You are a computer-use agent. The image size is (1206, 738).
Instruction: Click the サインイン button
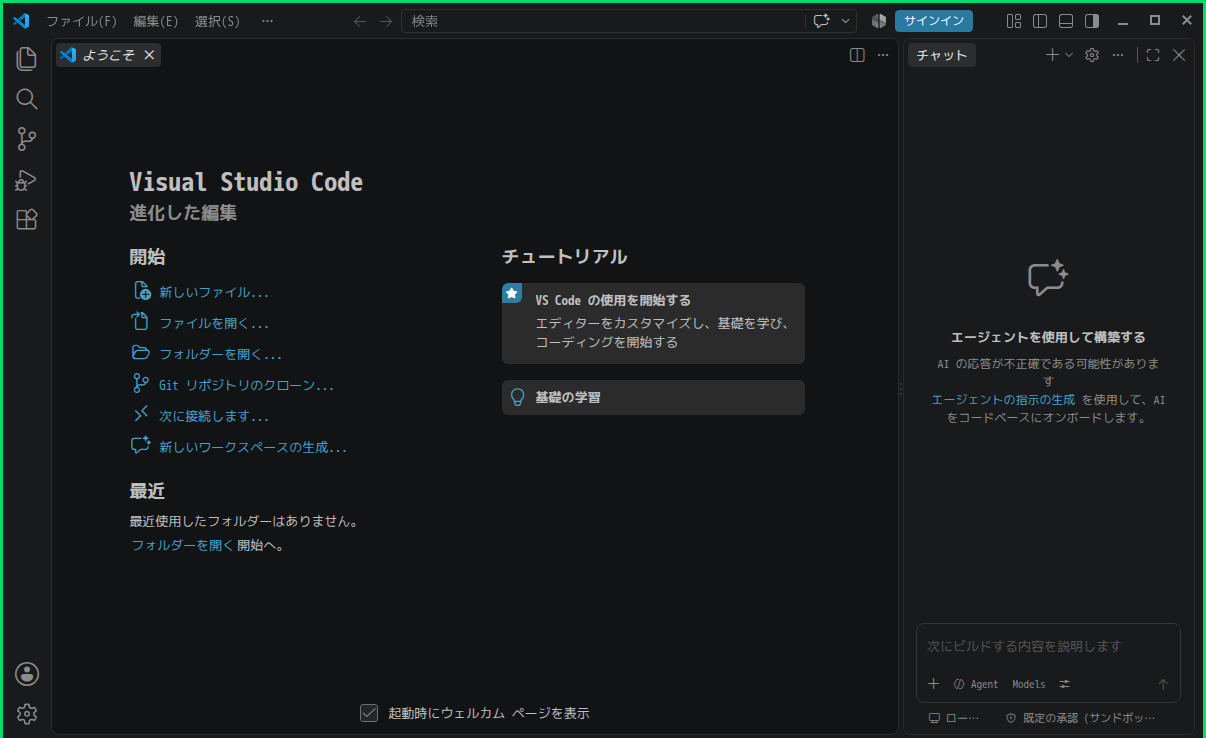pos(934,21)
